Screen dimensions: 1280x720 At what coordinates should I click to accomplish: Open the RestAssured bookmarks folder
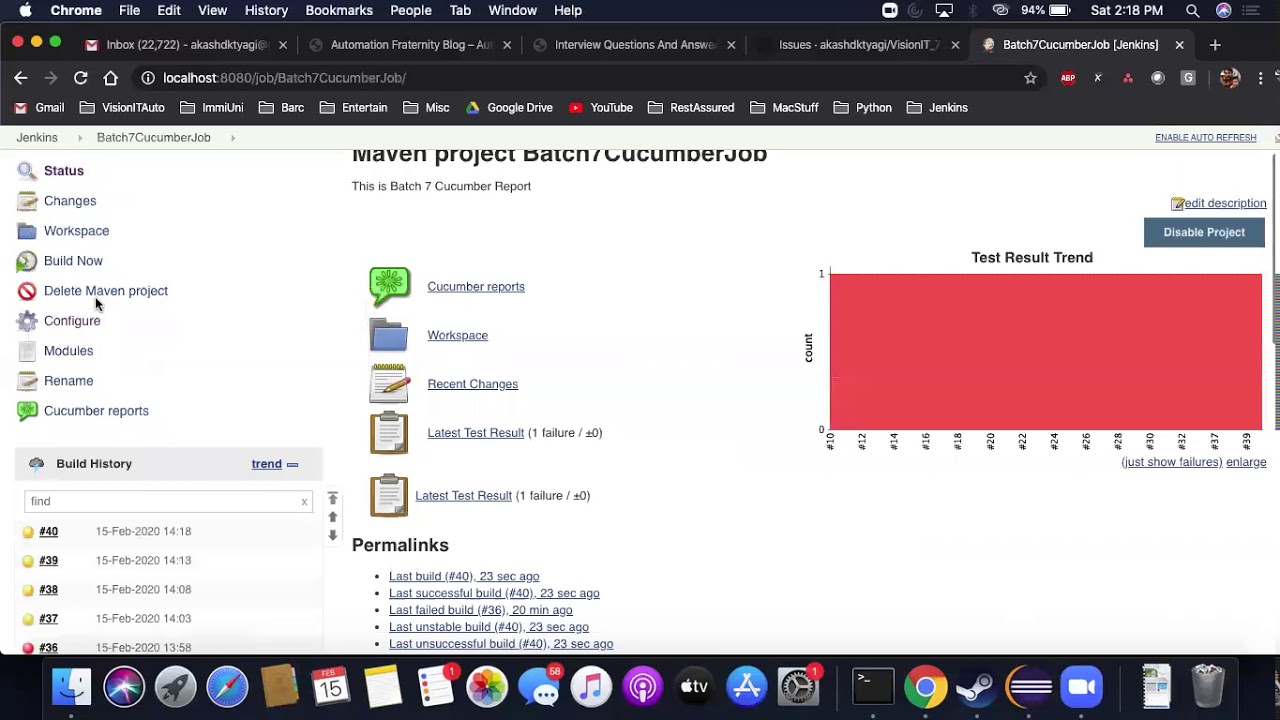[x=690, y=108]
